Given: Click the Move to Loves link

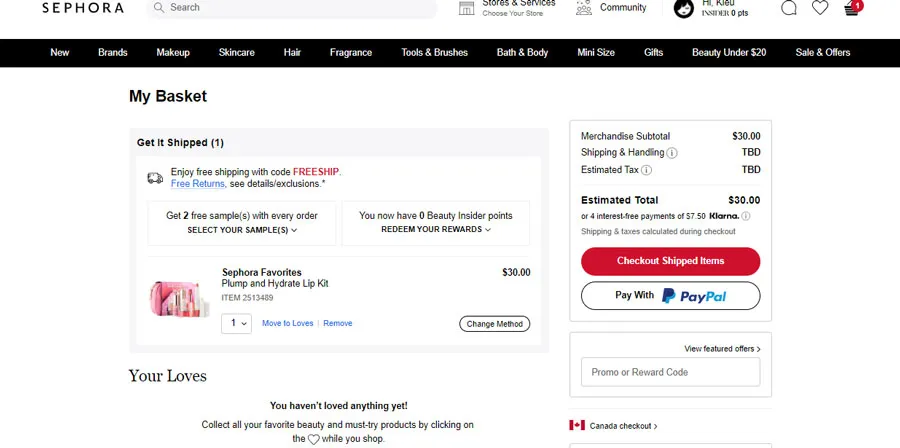Looking at the screenshot, I should (x=288, y=324).
